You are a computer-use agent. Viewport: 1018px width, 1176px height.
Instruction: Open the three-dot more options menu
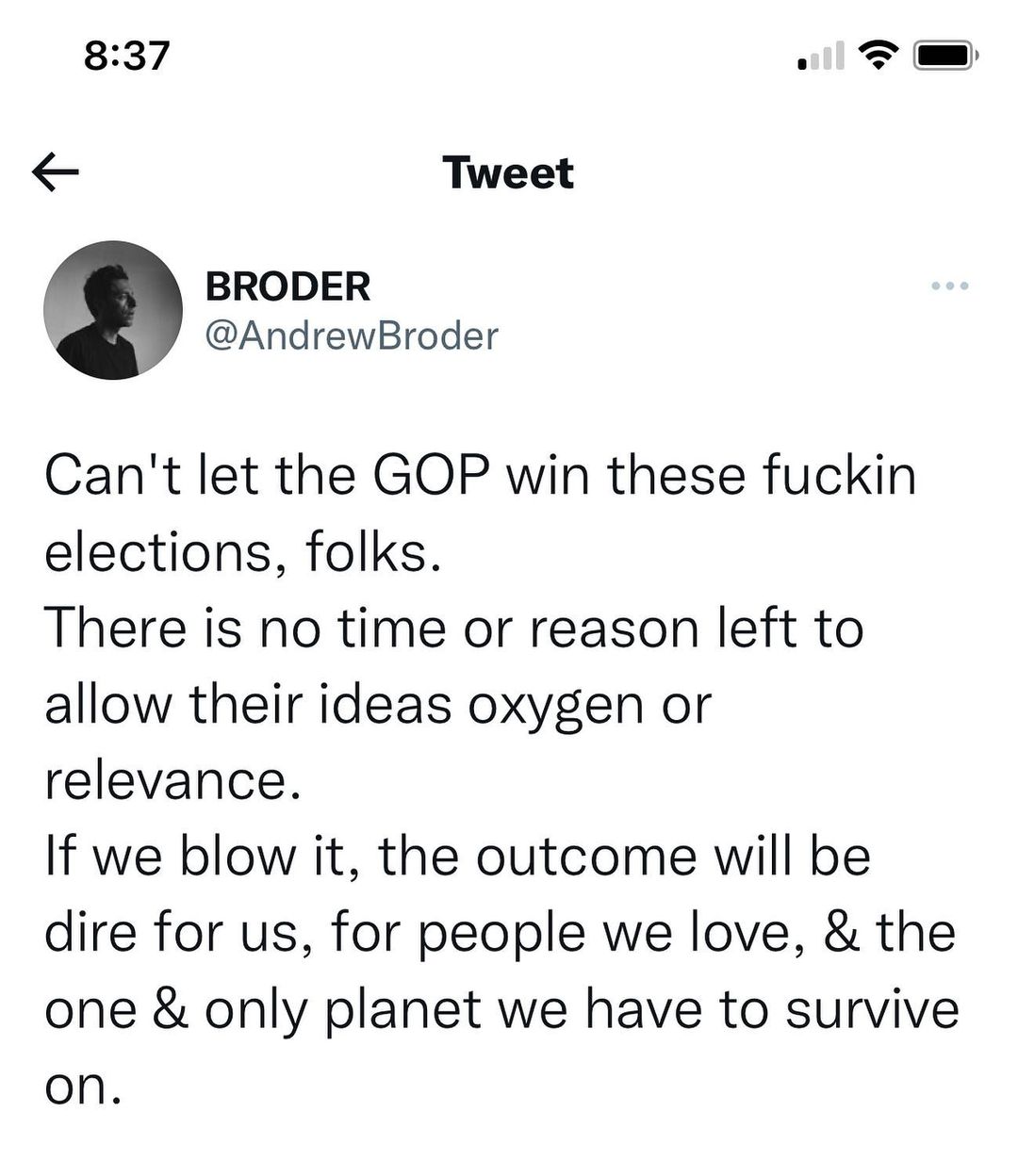(x=948, y=286)
